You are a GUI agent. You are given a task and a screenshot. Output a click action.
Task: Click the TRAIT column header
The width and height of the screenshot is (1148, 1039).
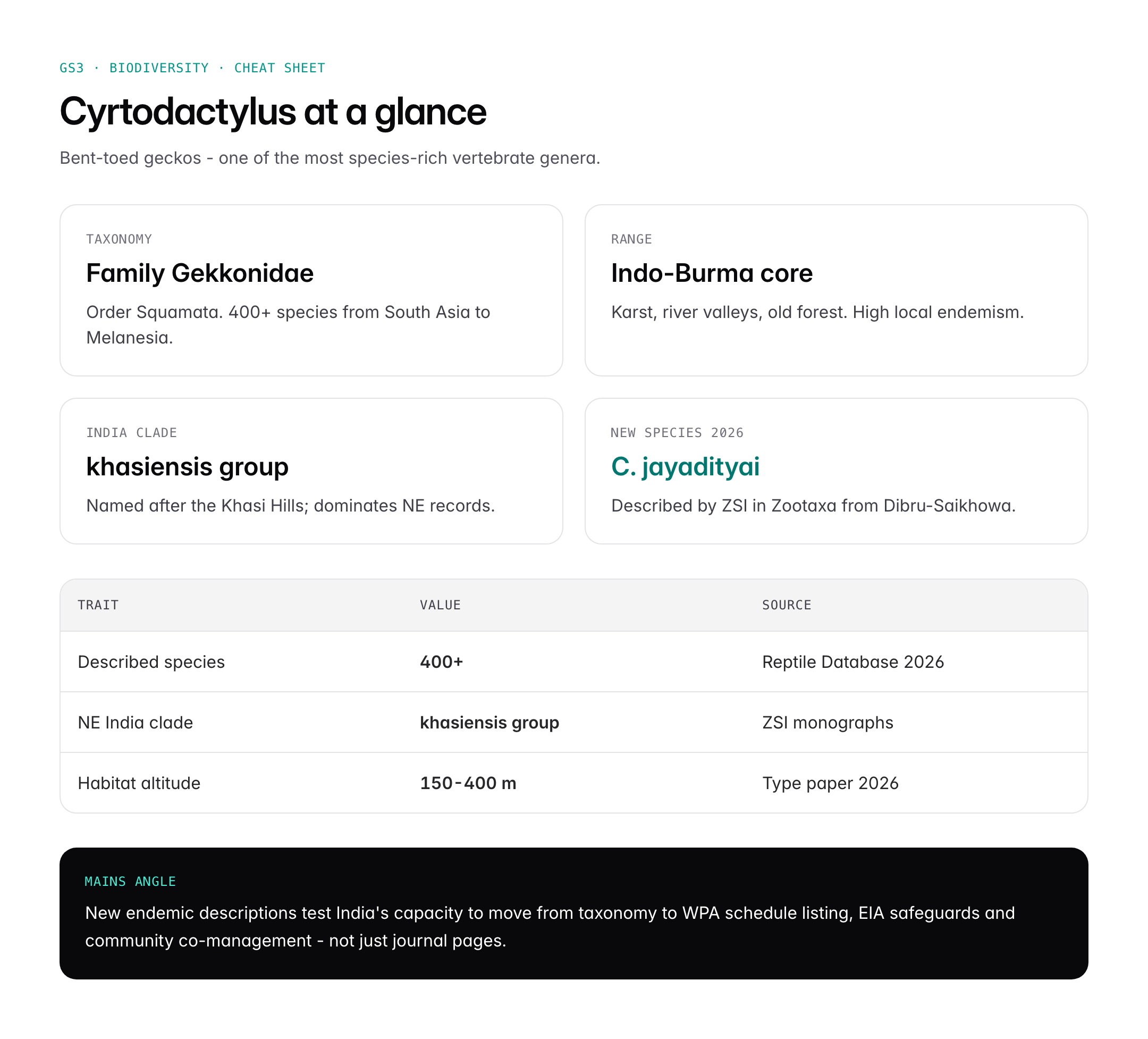tap(98, 605)
